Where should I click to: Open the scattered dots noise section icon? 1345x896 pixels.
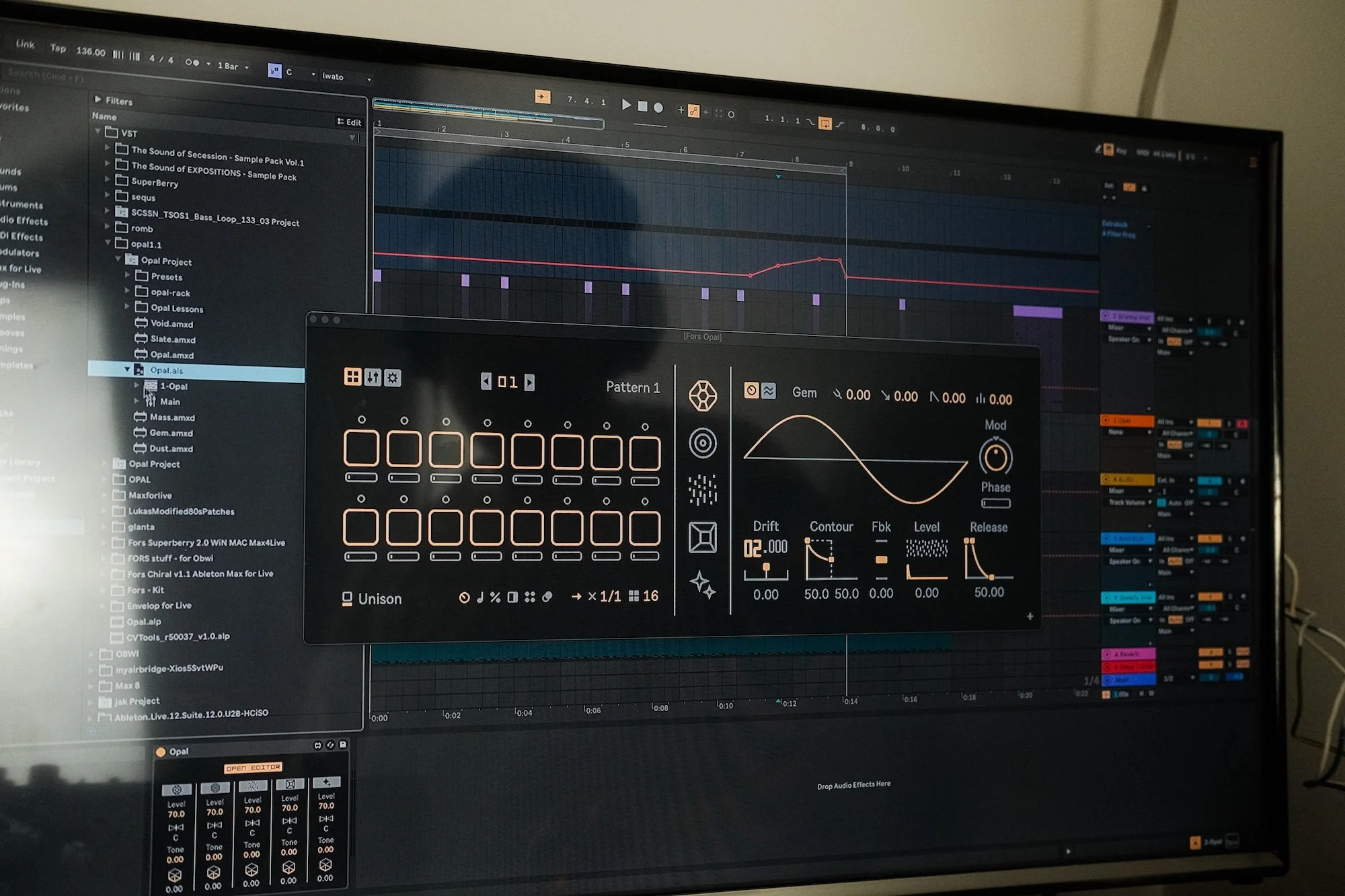(x=703, y=489)
